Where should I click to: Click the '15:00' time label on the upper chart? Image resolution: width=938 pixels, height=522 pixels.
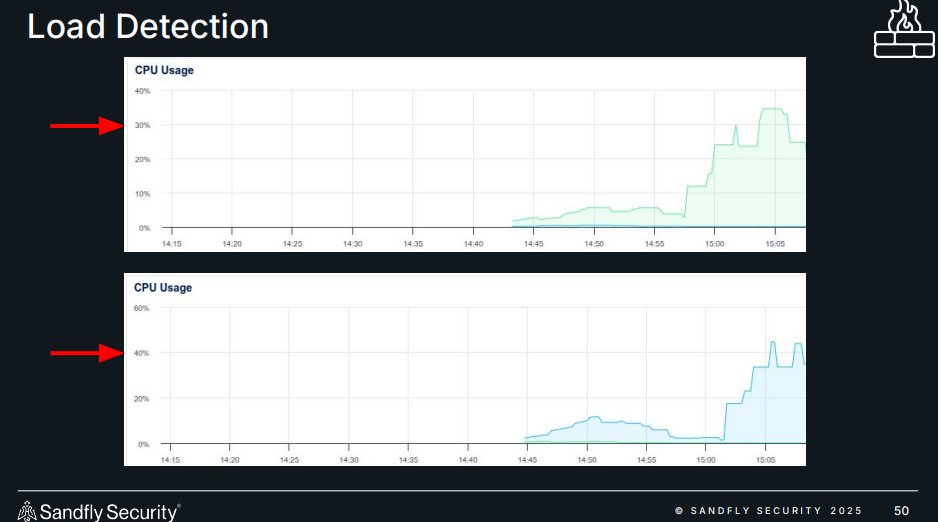tap(714, 244)
